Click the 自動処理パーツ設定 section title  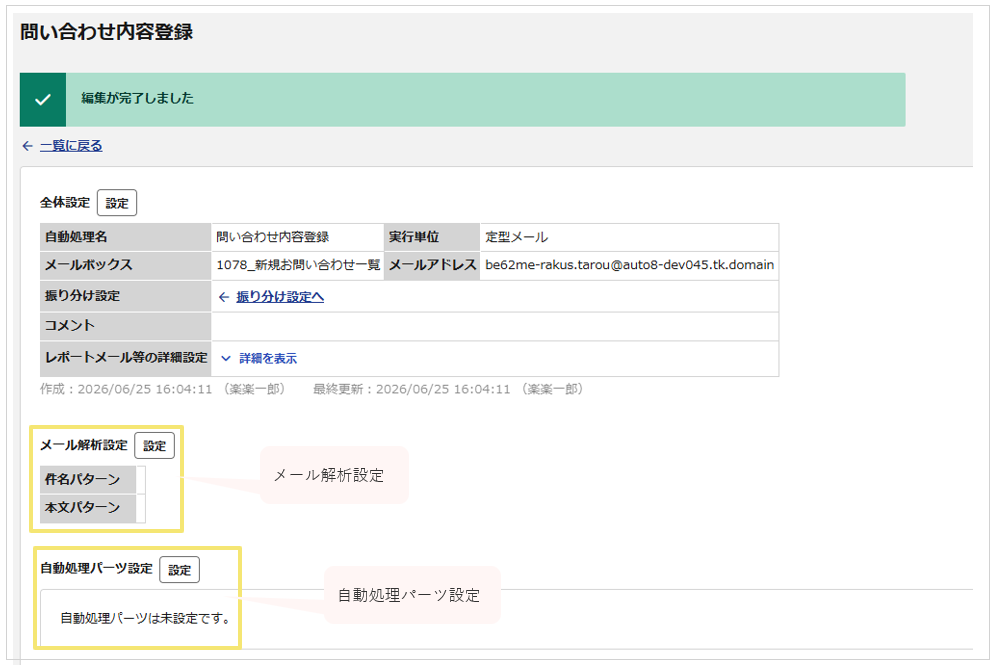[96, 569]
